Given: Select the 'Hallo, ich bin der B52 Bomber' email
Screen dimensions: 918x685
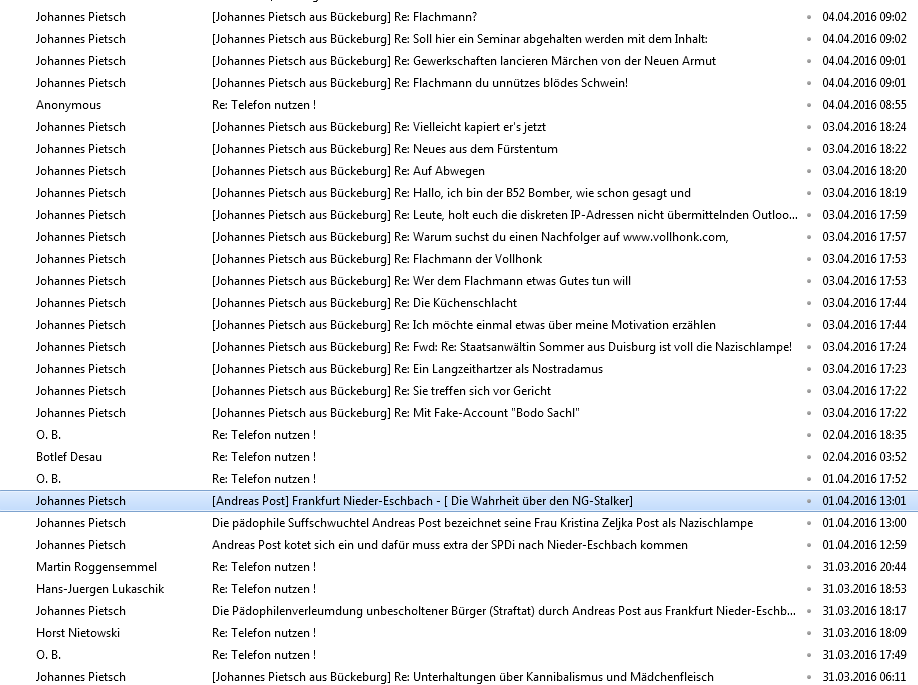Looking at the screenshot, I should pyautogui.click(x=459, y=193).
